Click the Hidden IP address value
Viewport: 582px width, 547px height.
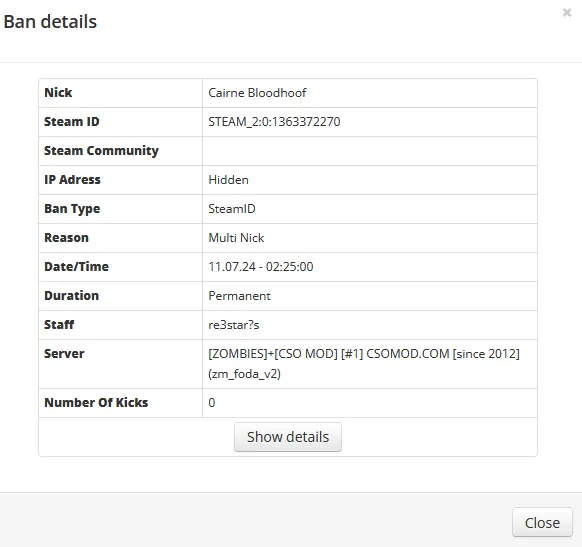pos(228,180)
